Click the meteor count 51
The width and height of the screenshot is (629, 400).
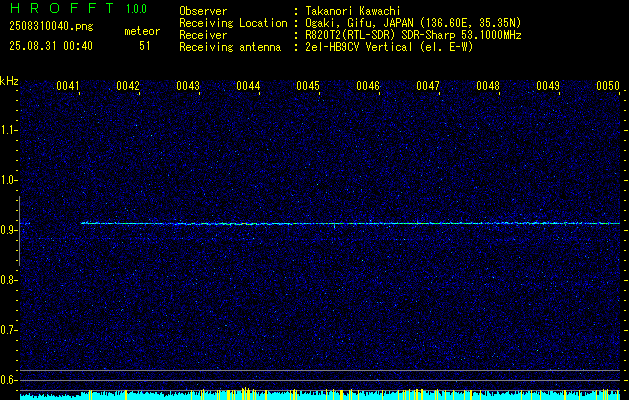(x=145, y=46)
